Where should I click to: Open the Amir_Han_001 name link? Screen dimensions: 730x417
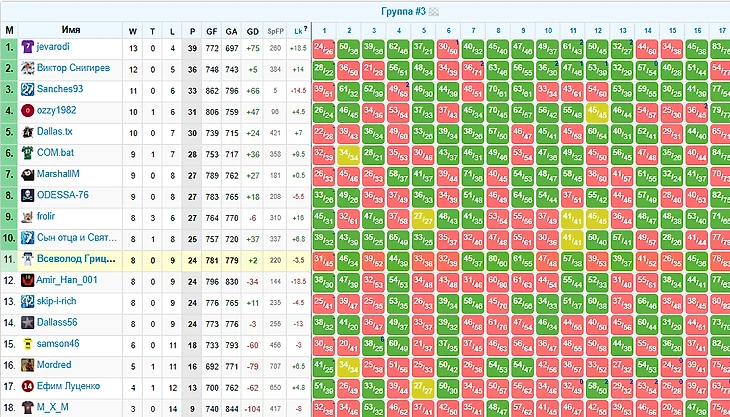pos(67,280)
